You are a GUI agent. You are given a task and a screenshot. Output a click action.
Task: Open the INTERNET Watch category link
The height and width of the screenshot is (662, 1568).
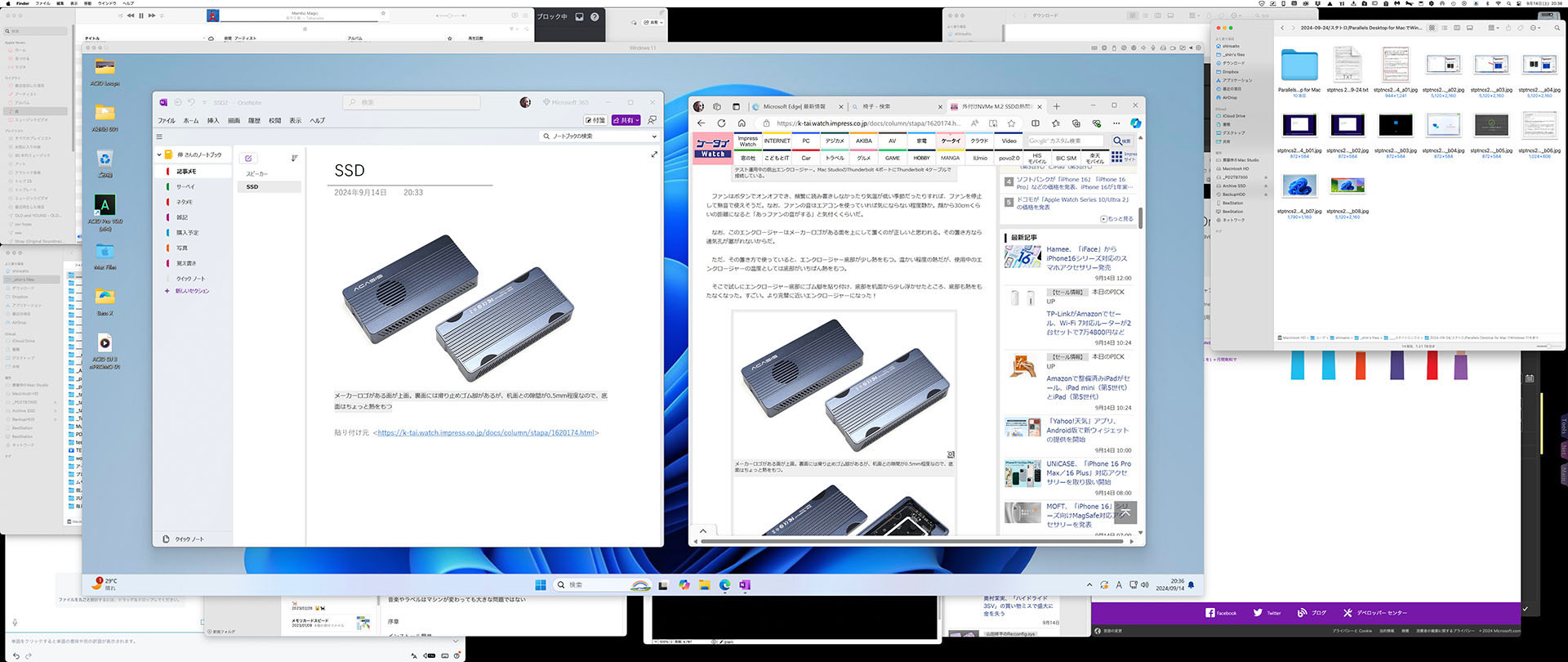point(777,141)
